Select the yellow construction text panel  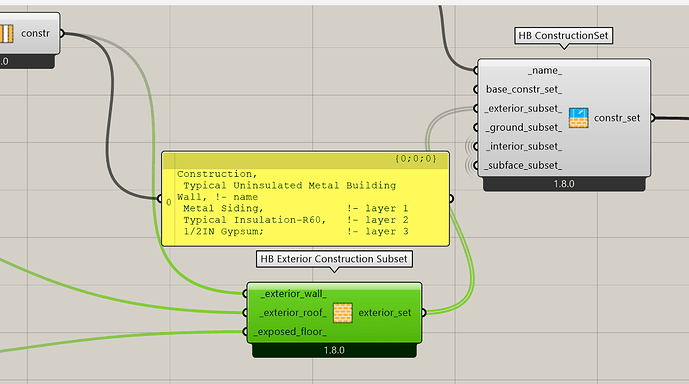tap(305, 199)
